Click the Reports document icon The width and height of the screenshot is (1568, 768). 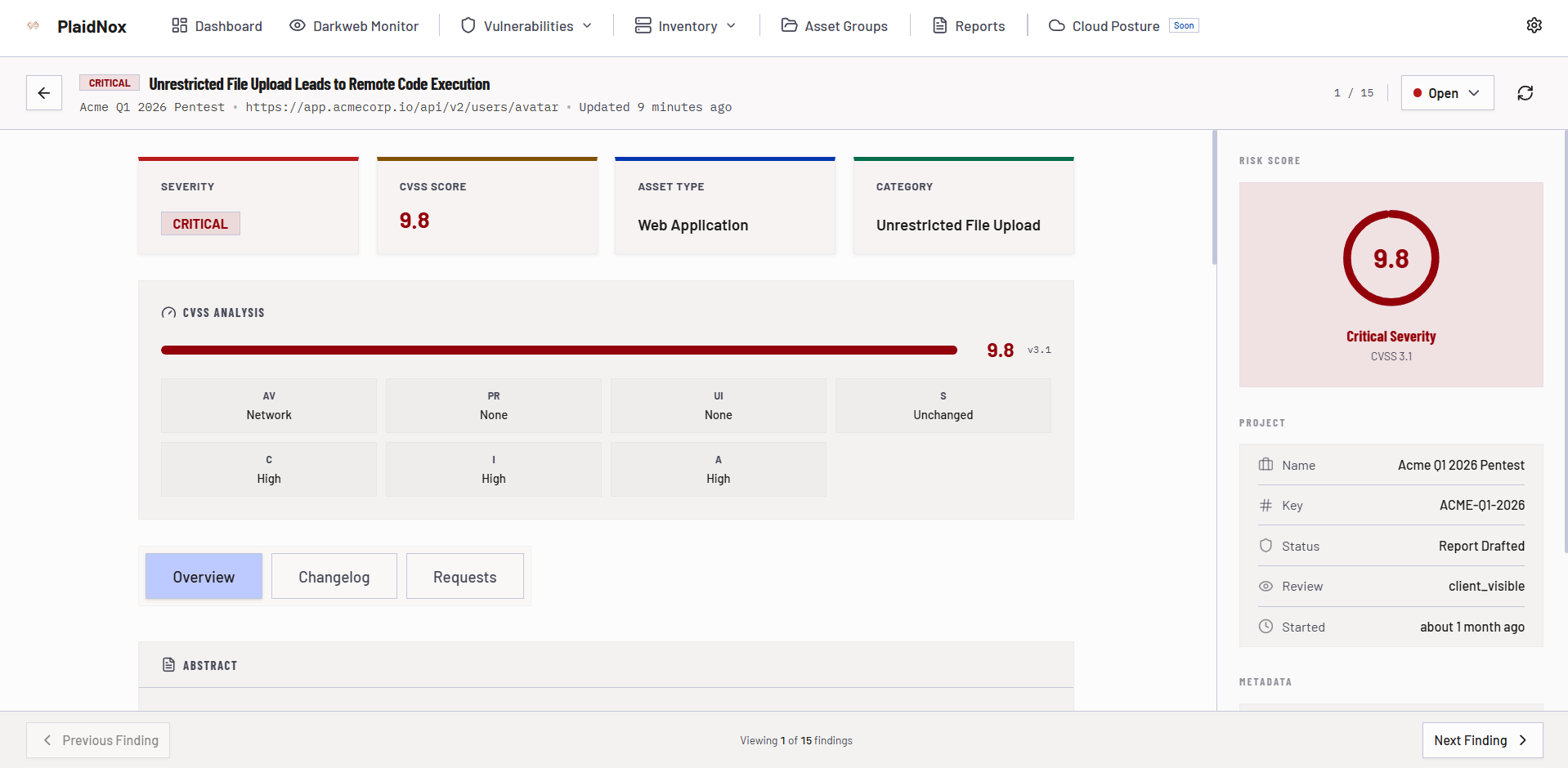(x=940, y=25)
